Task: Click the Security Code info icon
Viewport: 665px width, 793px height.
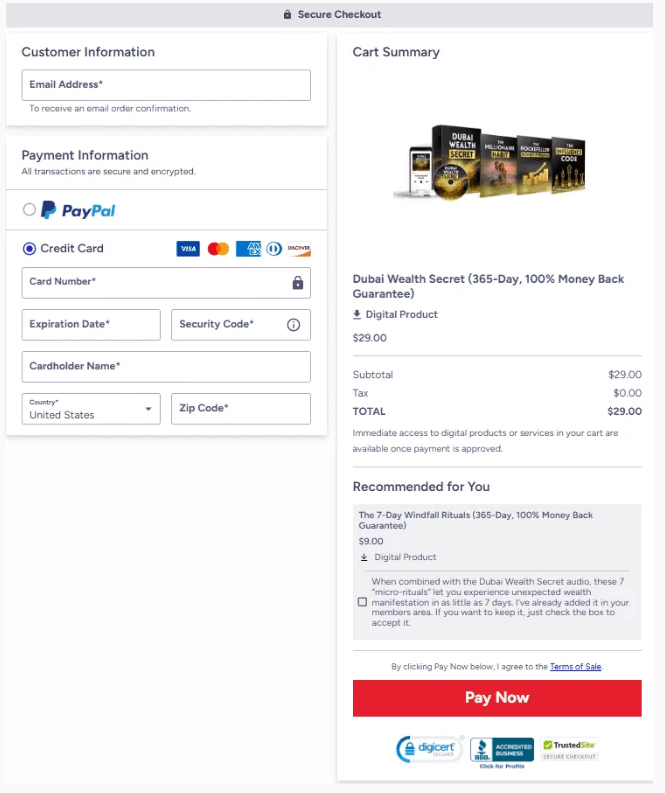Action: 293,325
